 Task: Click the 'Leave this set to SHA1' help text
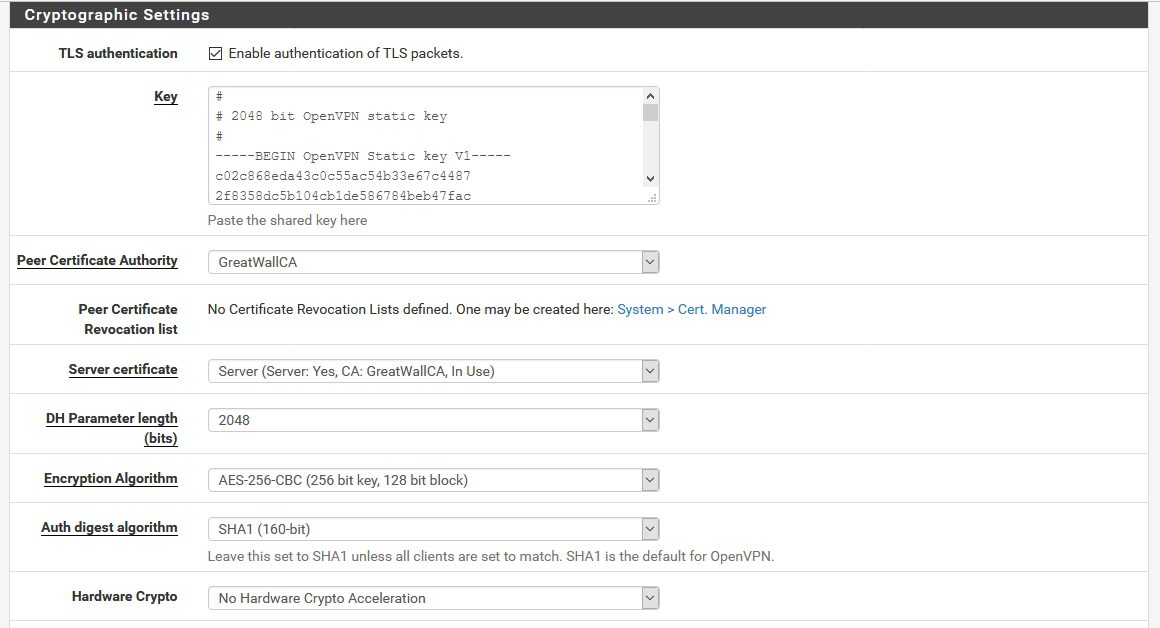point(490,556)
